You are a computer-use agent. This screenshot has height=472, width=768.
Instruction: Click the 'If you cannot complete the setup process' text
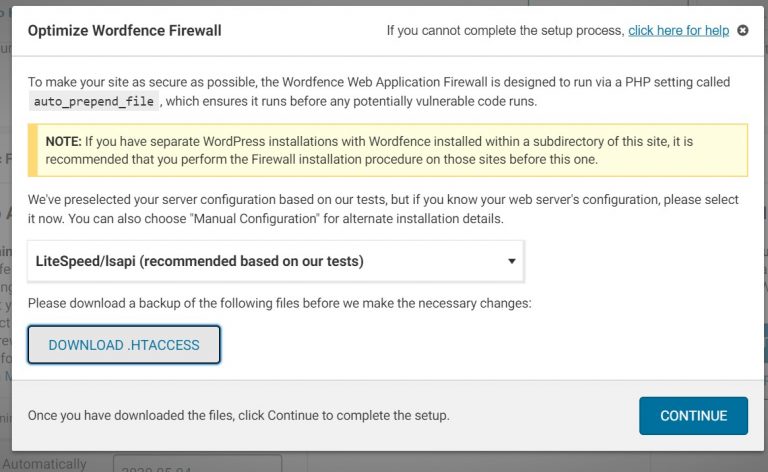click(x=505, y=30)
